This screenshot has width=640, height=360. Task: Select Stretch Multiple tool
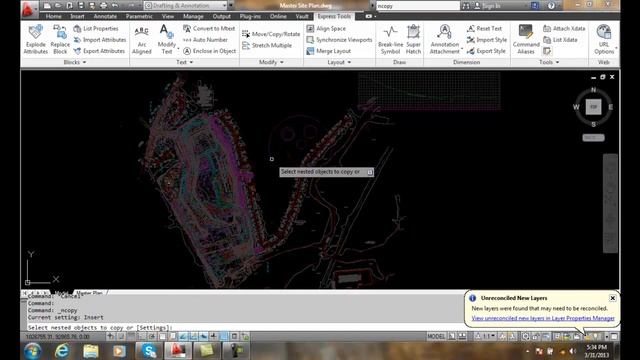267,45
